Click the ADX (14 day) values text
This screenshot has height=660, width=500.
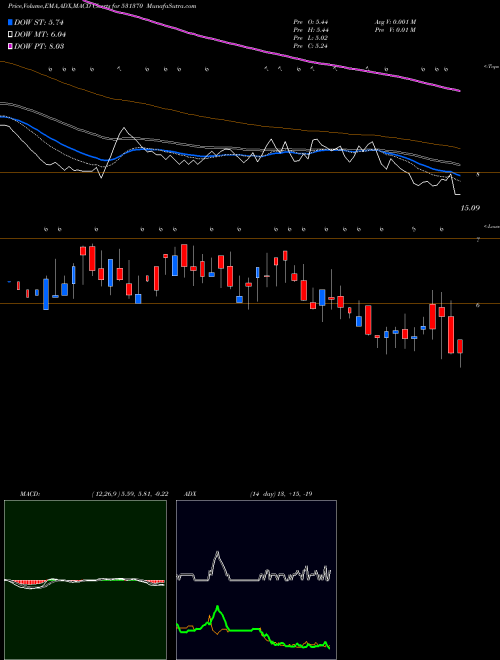[280, 494]
